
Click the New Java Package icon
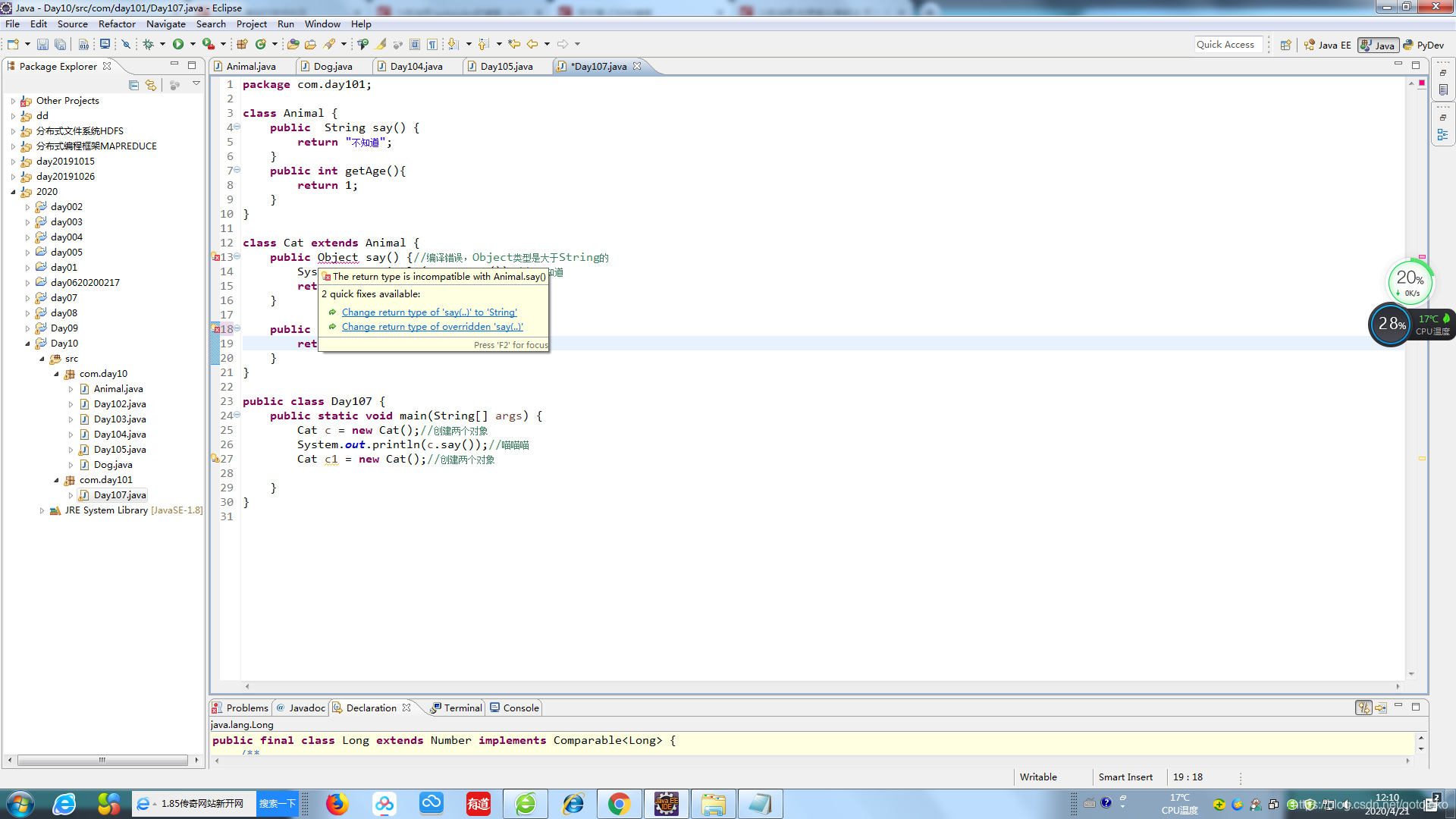click(x=243, y=44)
